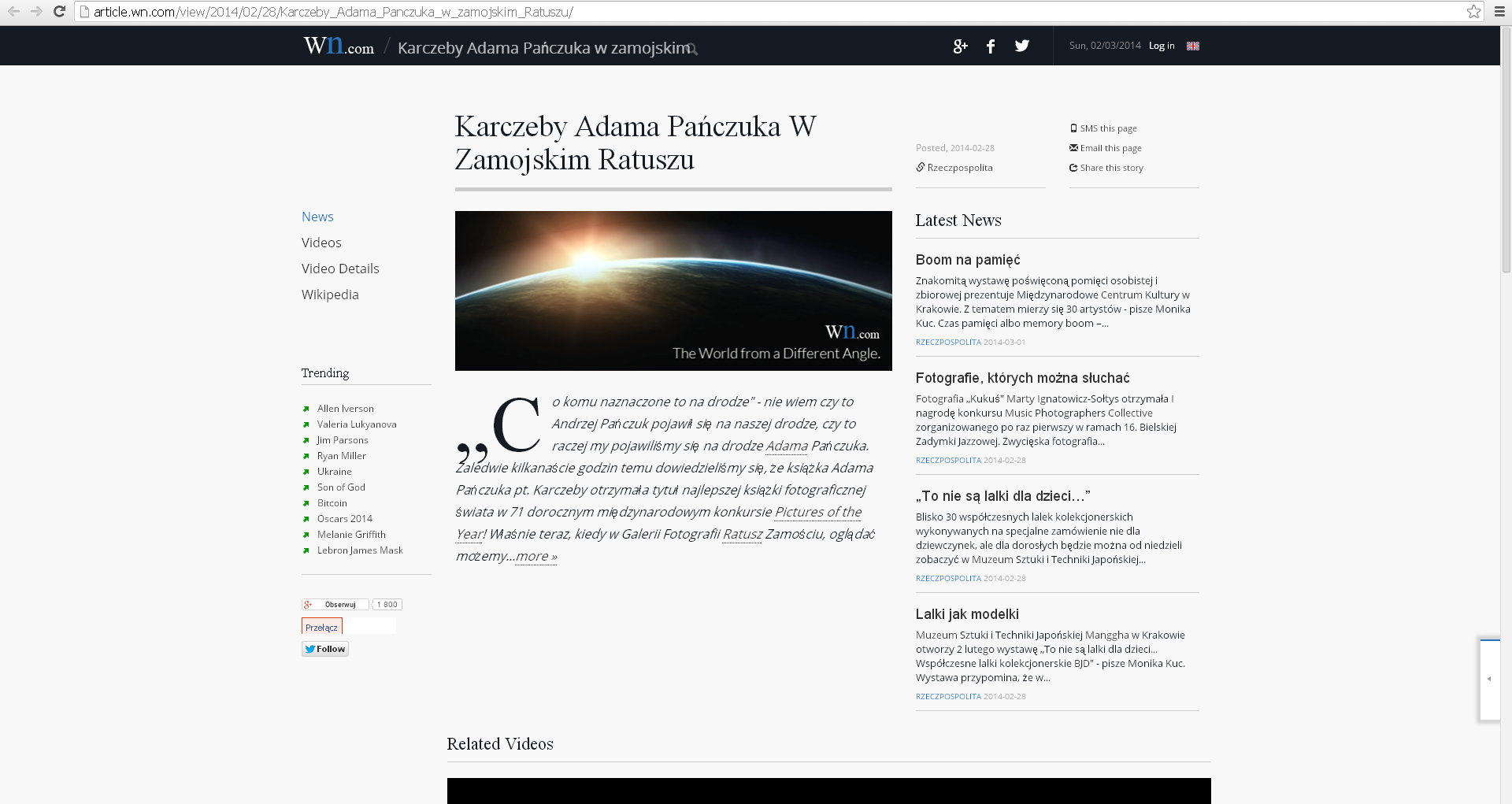Share via Google Plus header icon
1512x804 pixels.
960,46
